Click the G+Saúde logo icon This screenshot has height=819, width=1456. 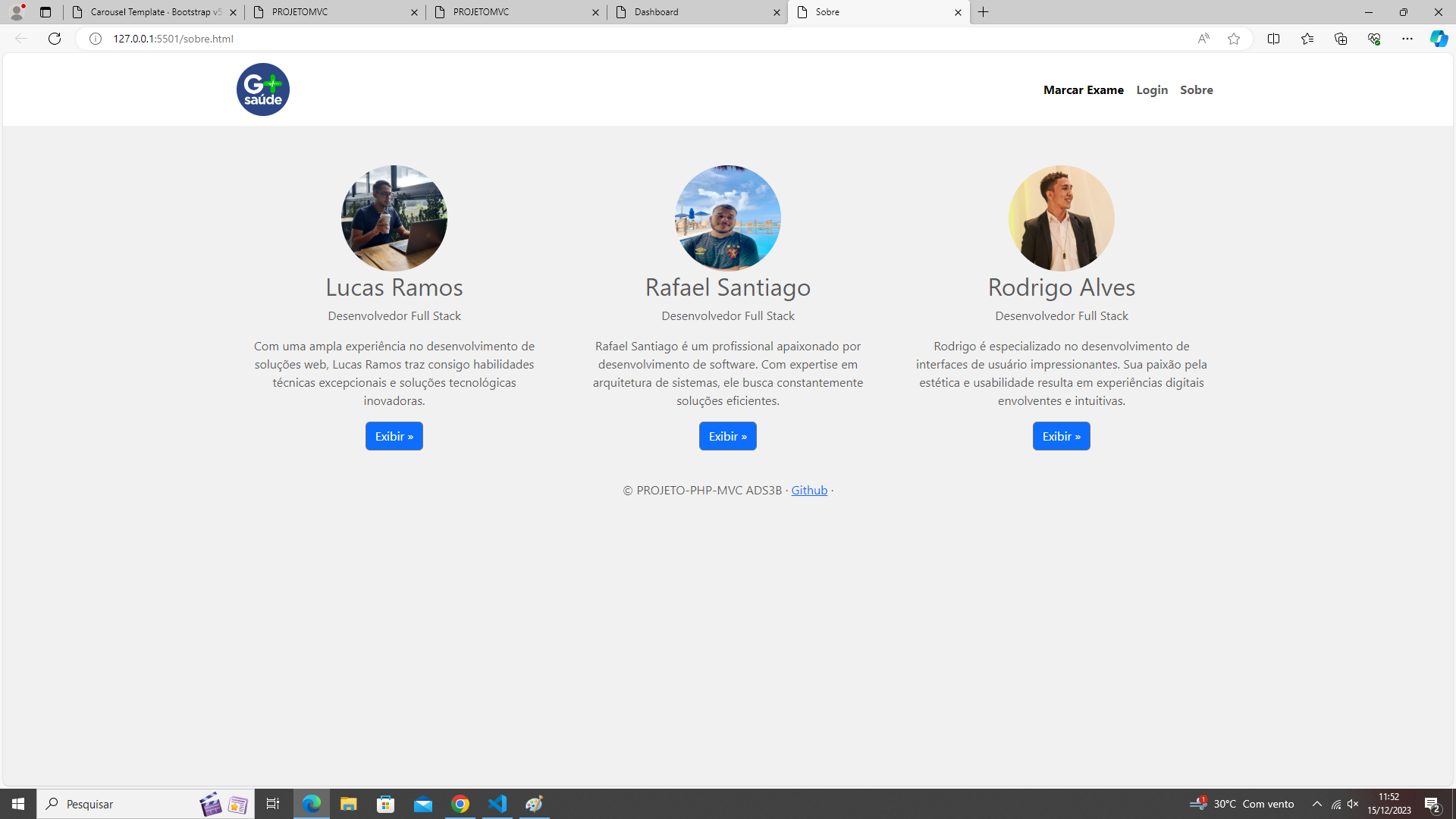click(263, 89)
